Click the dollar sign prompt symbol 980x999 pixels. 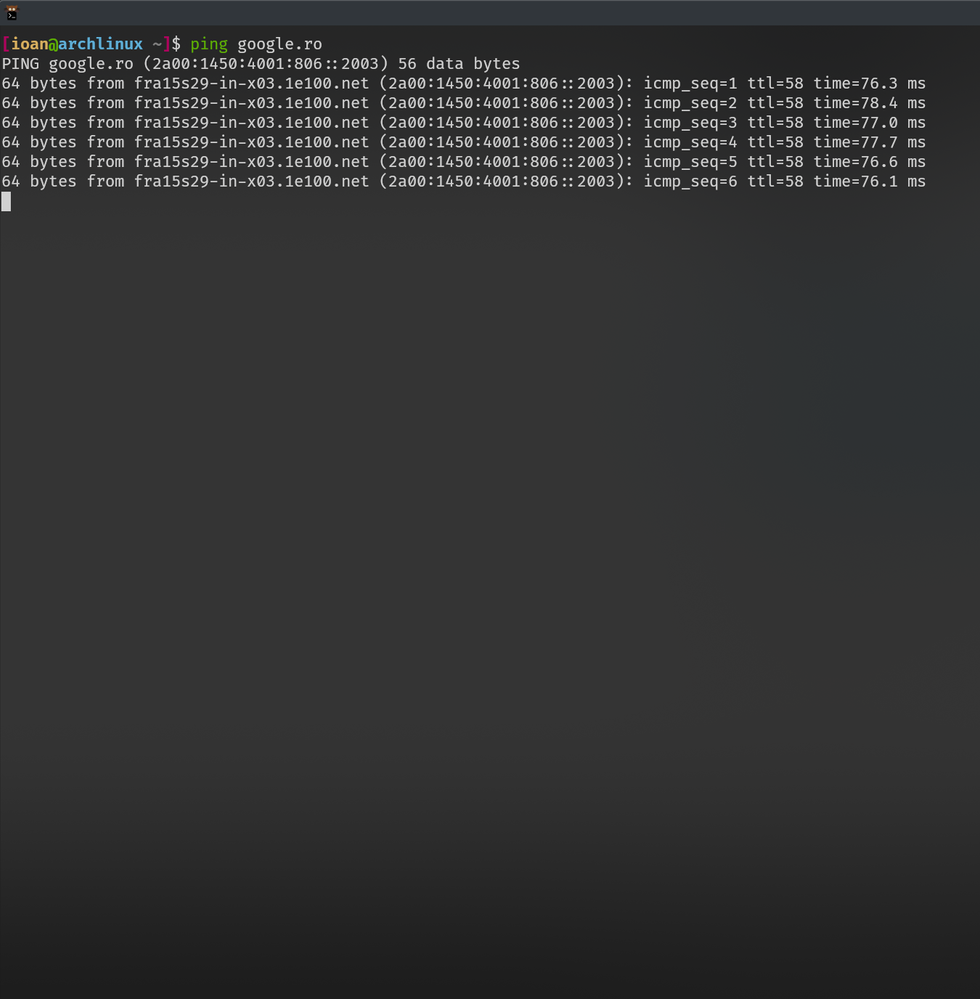(176, 44)
